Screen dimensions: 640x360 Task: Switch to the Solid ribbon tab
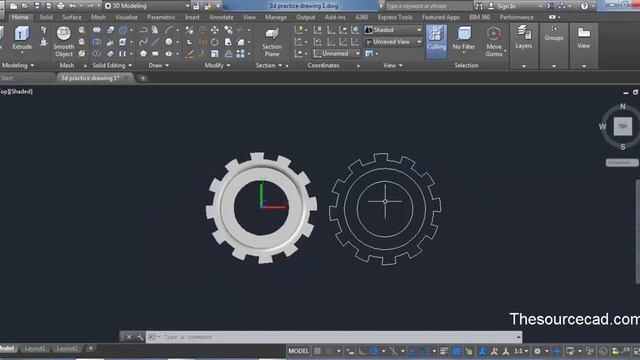46,17
